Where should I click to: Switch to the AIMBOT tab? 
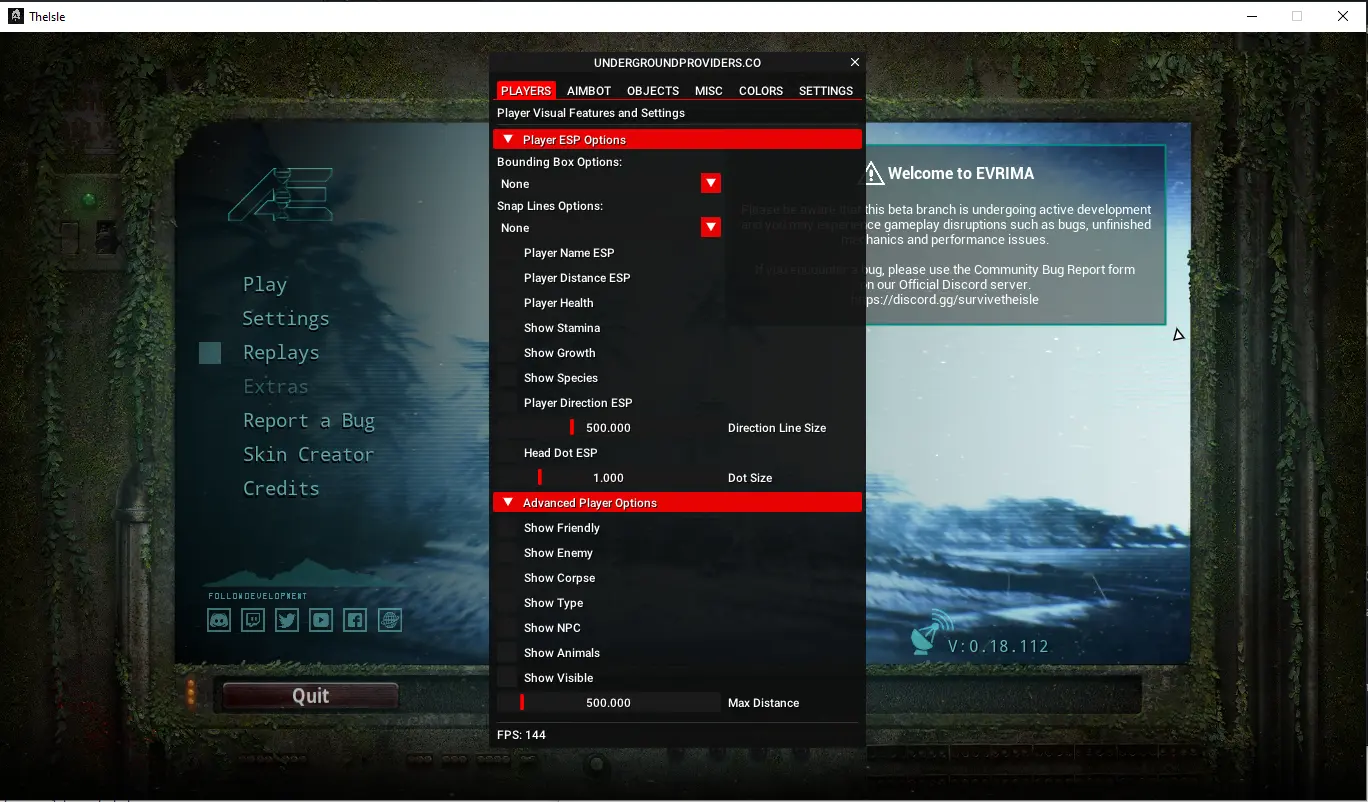coord(589,90)
